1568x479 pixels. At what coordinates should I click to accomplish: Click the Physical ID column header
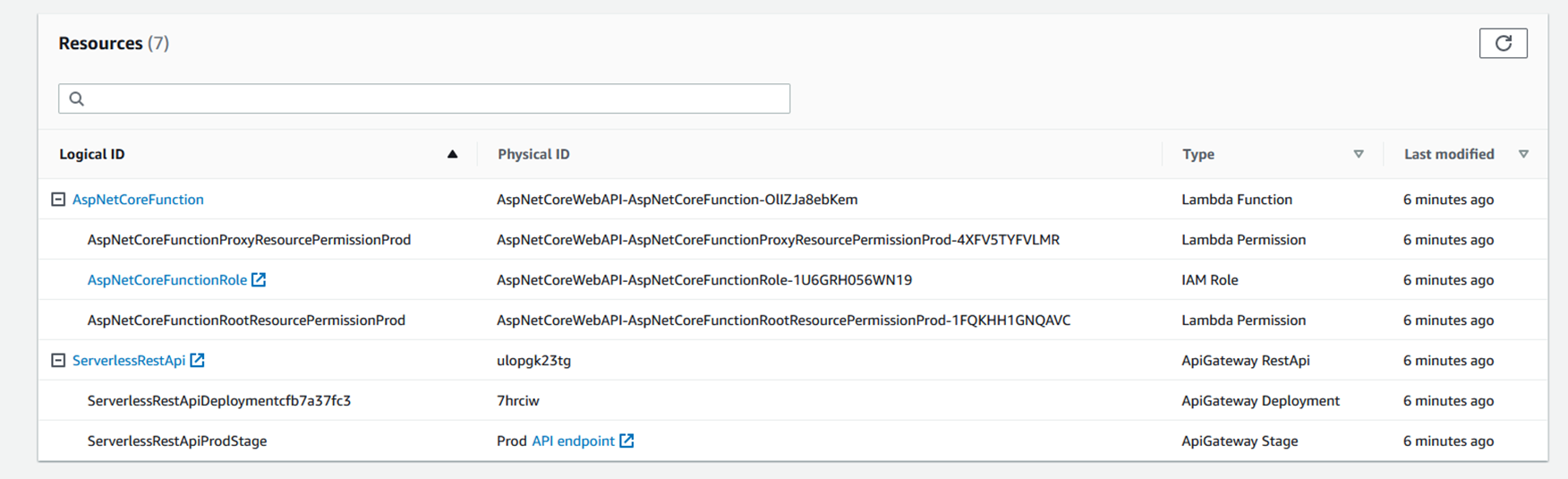click(533, 154)
